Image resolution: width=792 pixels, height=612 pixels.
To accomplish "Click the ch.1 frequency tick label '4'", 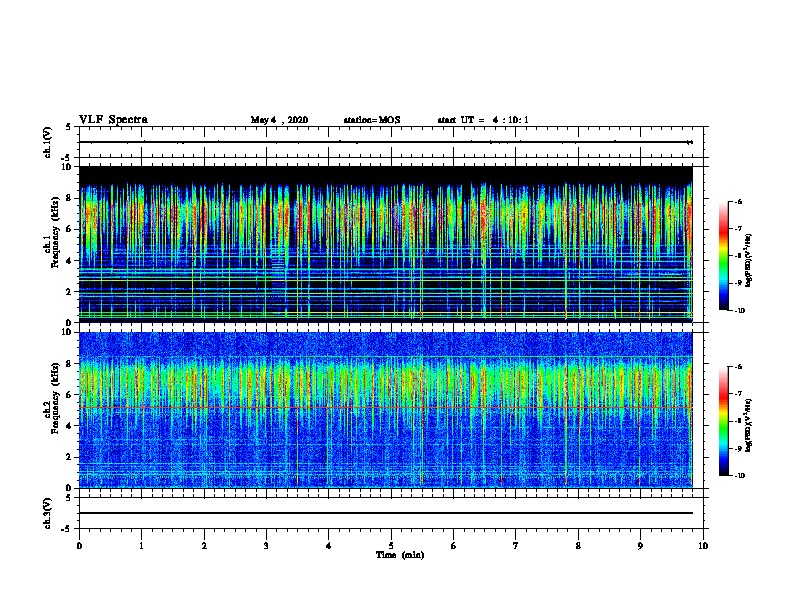I will [69, 261].
